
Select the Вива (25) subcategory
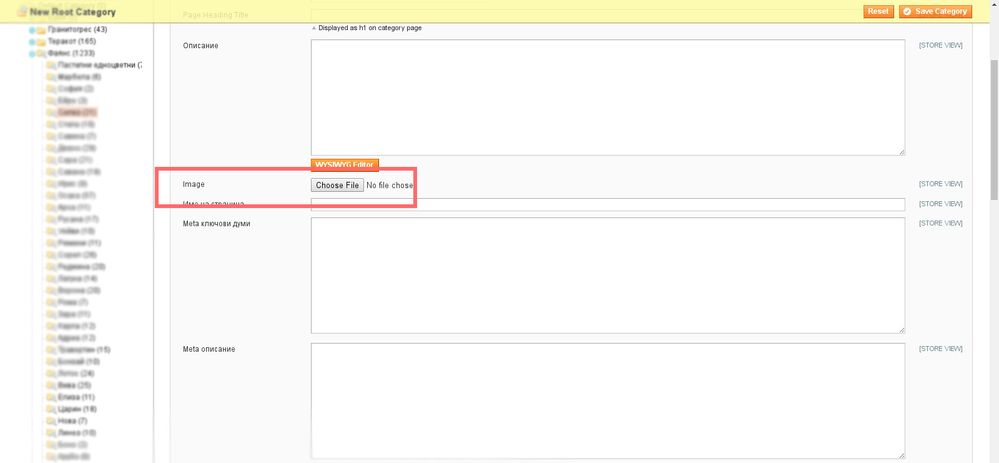coord(75,385)
